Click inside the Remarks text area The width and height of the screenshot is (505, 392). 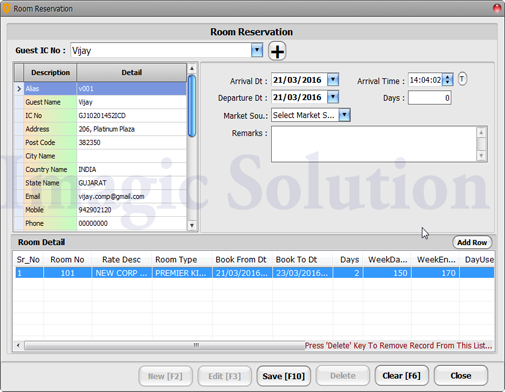click(375, 144)
